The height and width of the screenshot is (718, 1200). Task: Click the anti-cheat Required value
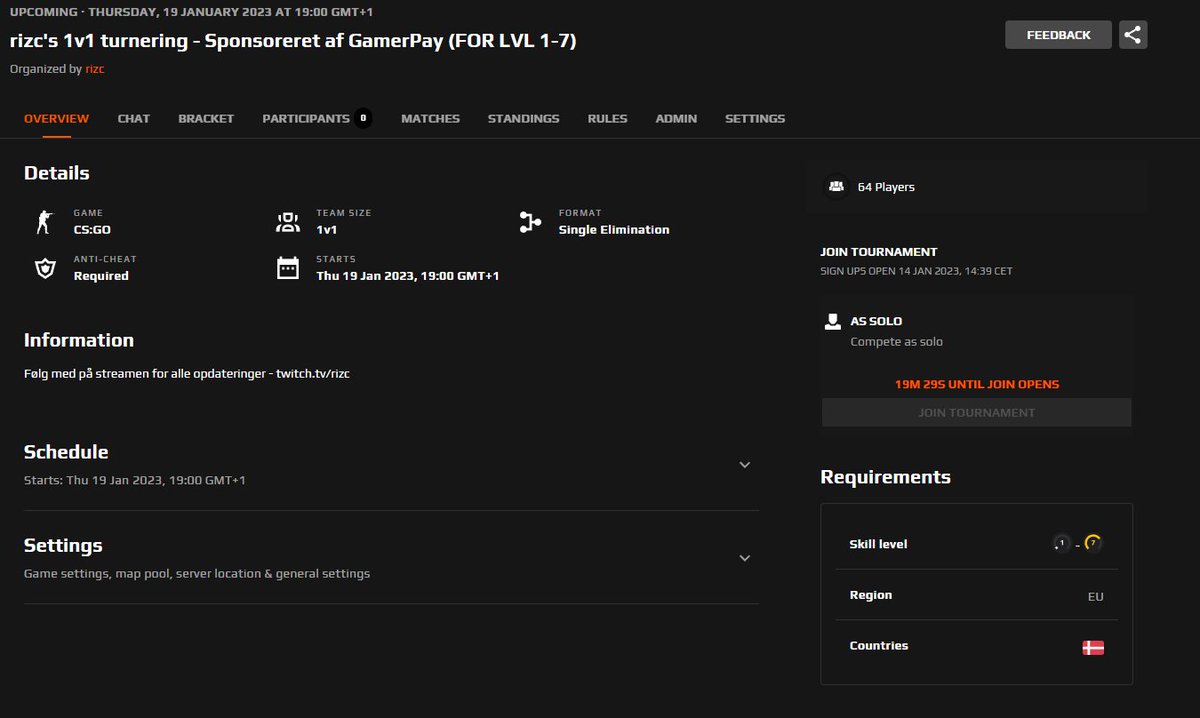pyautogui.click(x=101, y=276)
